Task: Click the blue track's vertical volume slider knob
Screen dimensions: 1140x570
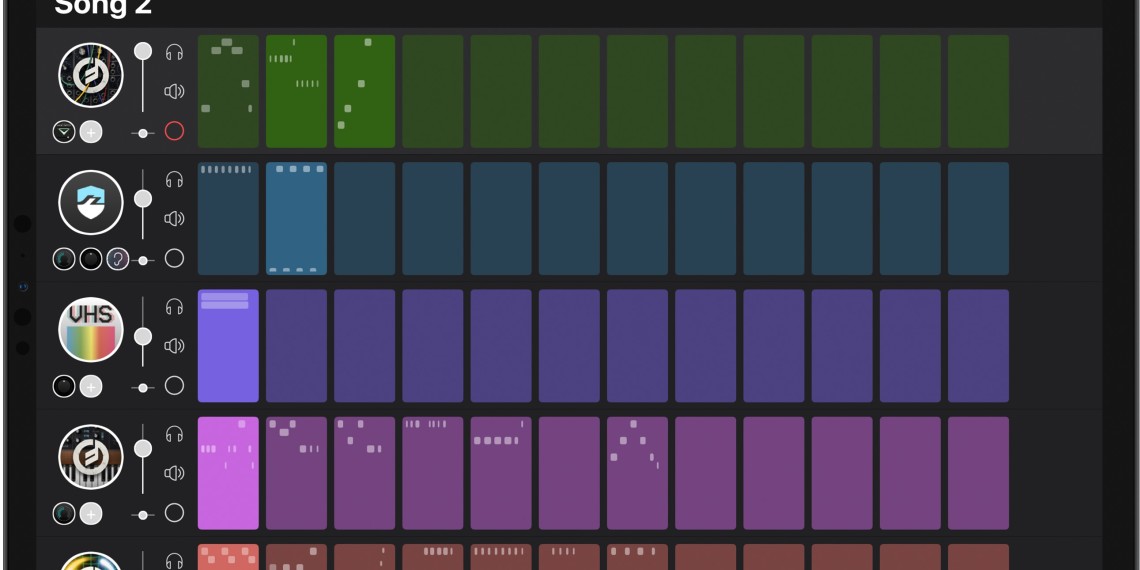Action: click(143, 198)
